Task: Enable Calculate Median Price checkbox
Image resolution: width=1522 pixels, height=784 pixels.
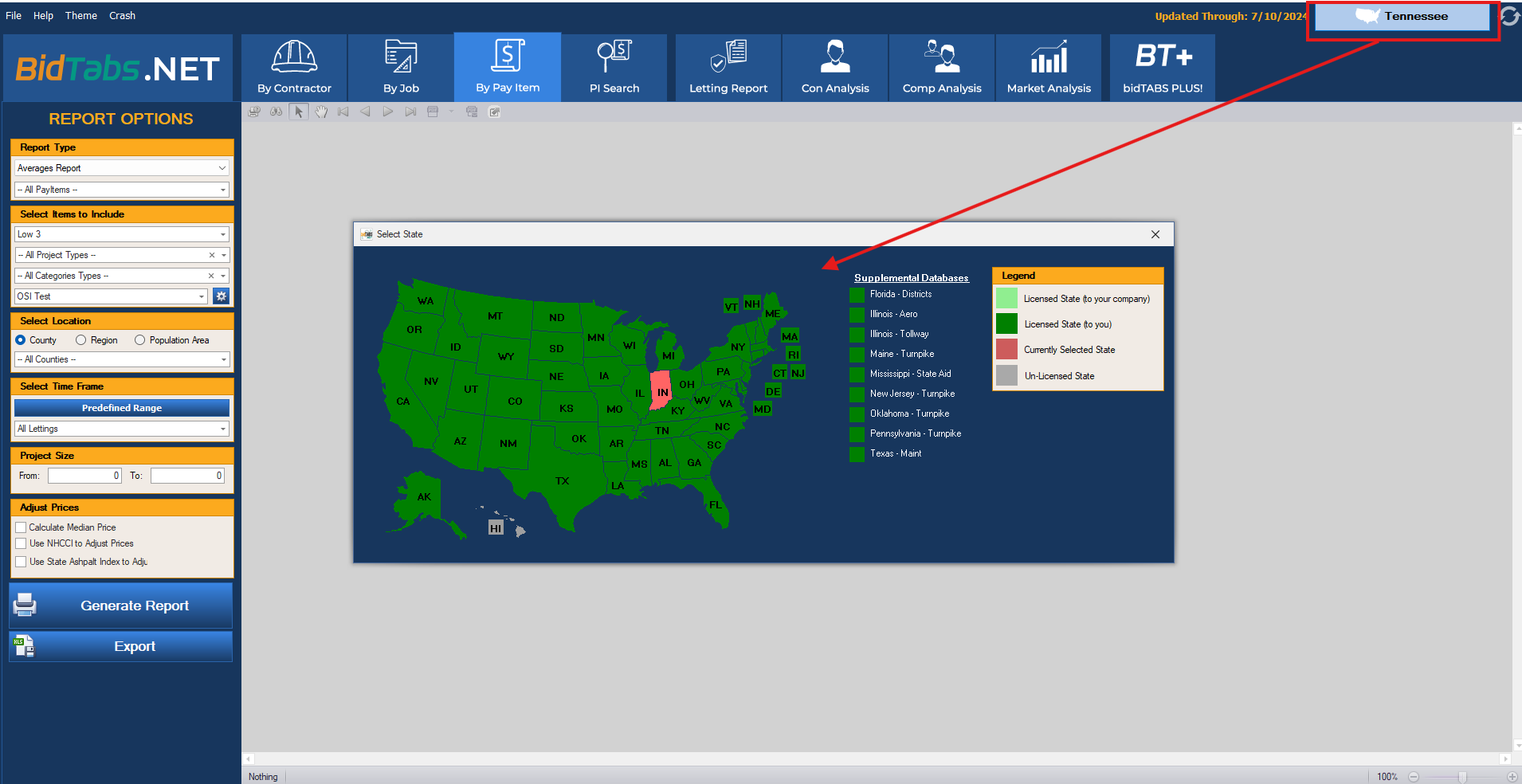Action: (22, 527)
